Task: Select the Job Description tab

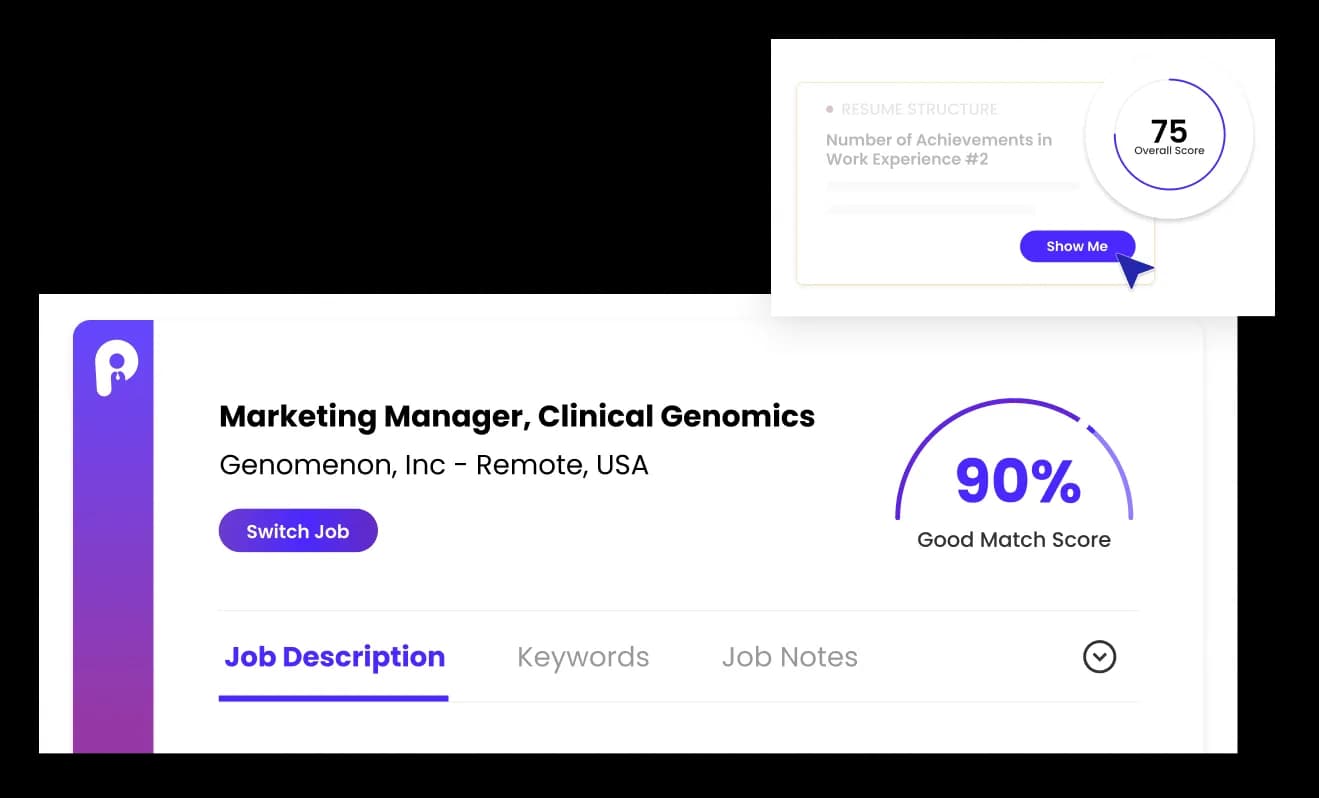Action: point(333,657)
